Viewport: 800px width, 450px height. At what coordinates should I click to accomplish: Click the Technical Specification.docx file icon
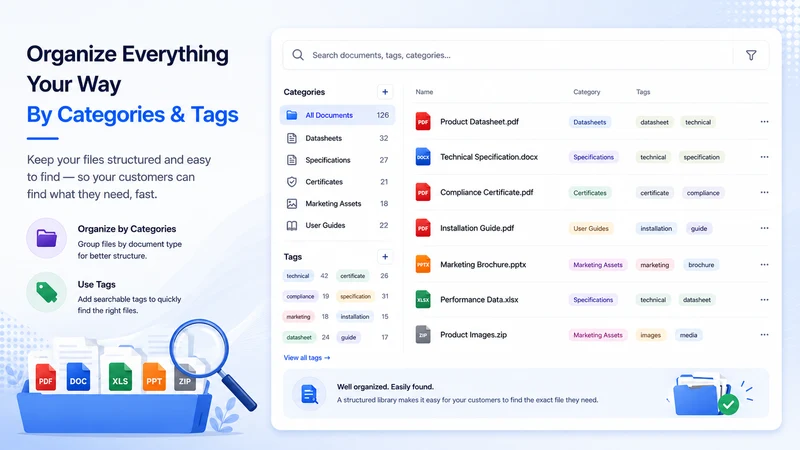coord(423,157)
